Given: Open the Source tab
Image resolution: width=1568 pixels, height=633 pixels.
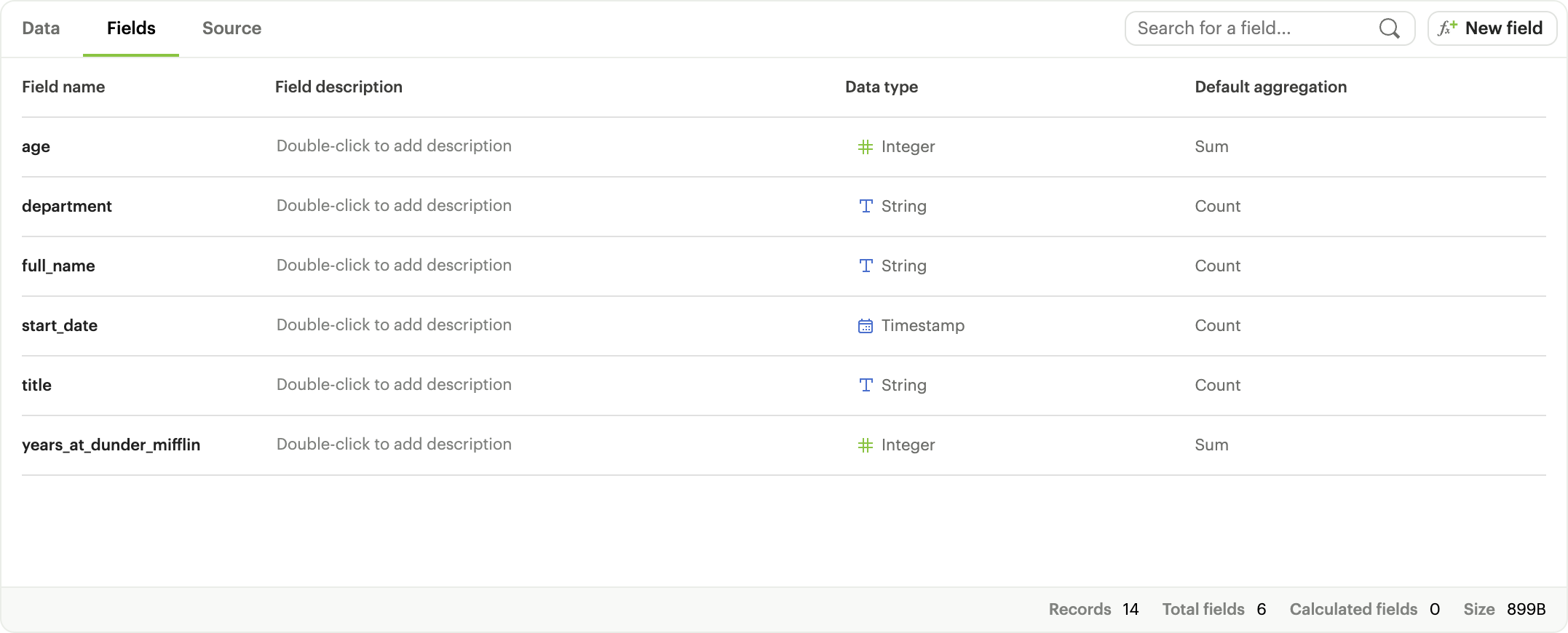Looking at the screenshot, I should tap(231, 28).
